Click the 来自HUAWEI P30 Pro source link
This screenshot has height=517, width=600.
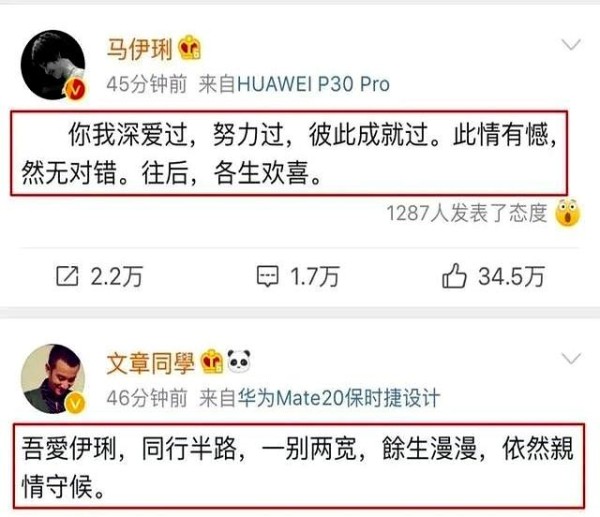pos(294,84)
